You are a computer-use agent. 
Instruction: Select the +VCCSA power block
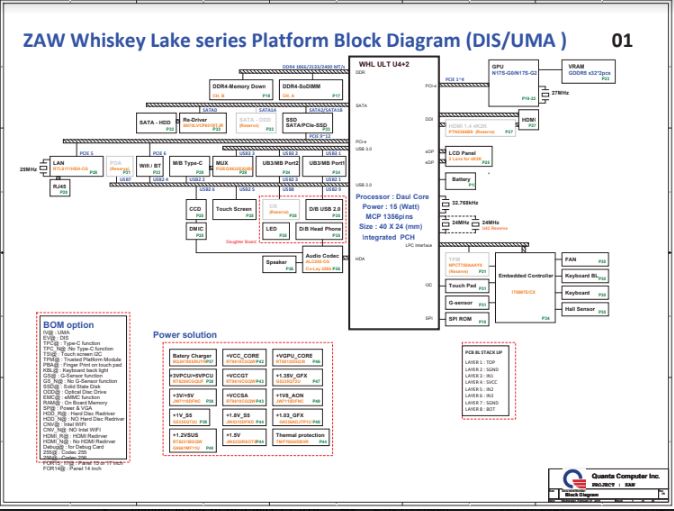coord(245,398)
